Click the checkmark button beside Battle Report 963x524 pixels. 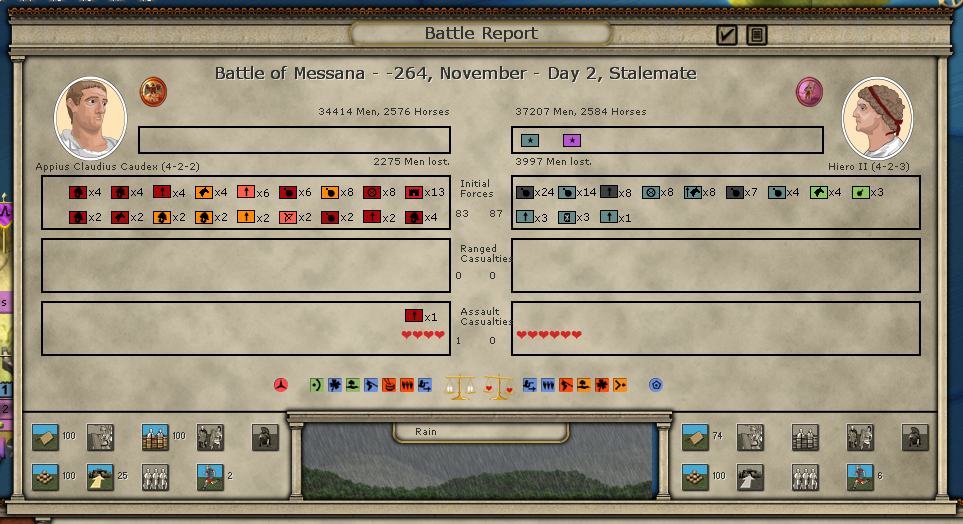(x=727, y=35)
